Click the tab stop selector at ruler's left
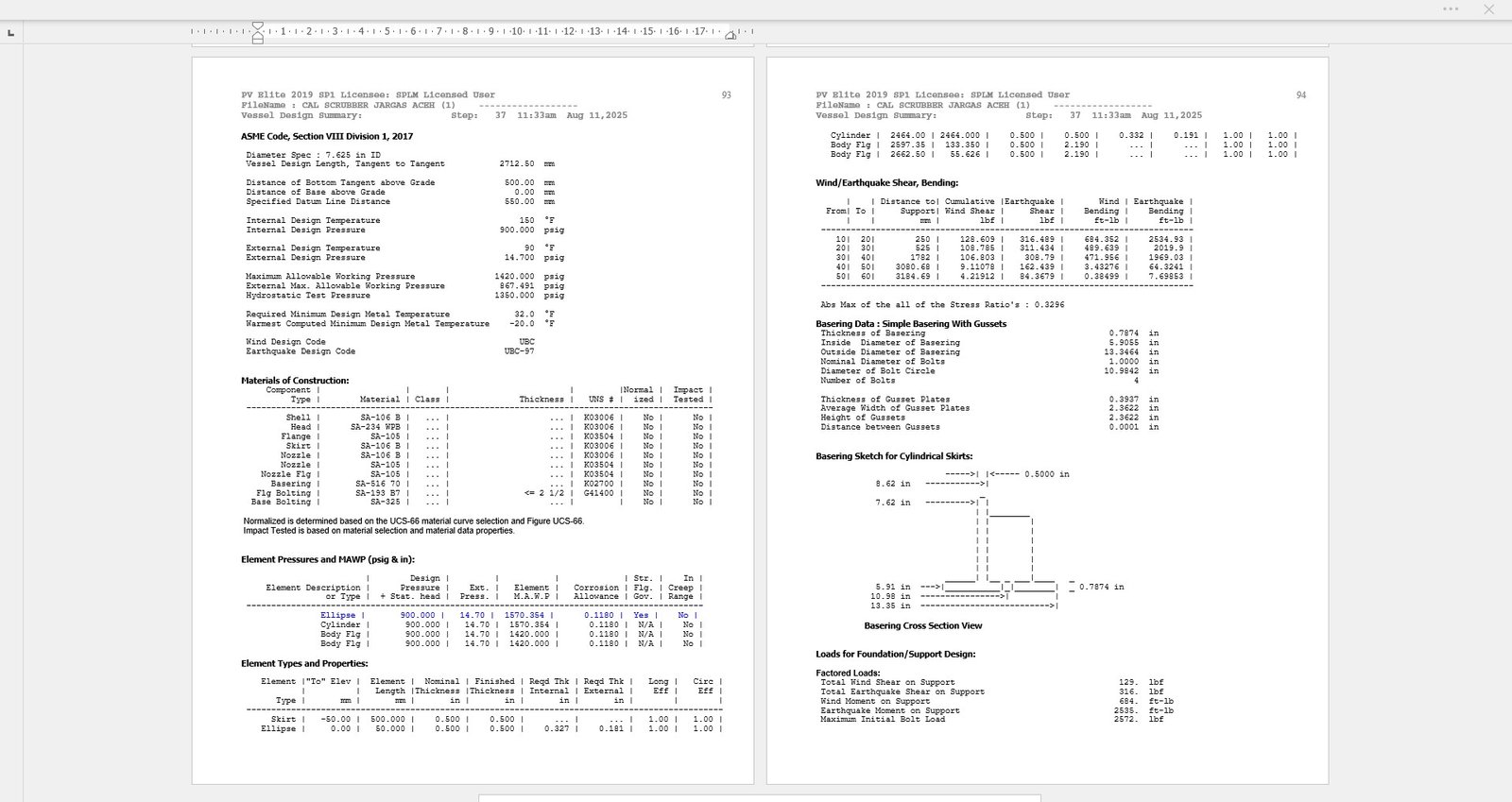 (10, 33)
